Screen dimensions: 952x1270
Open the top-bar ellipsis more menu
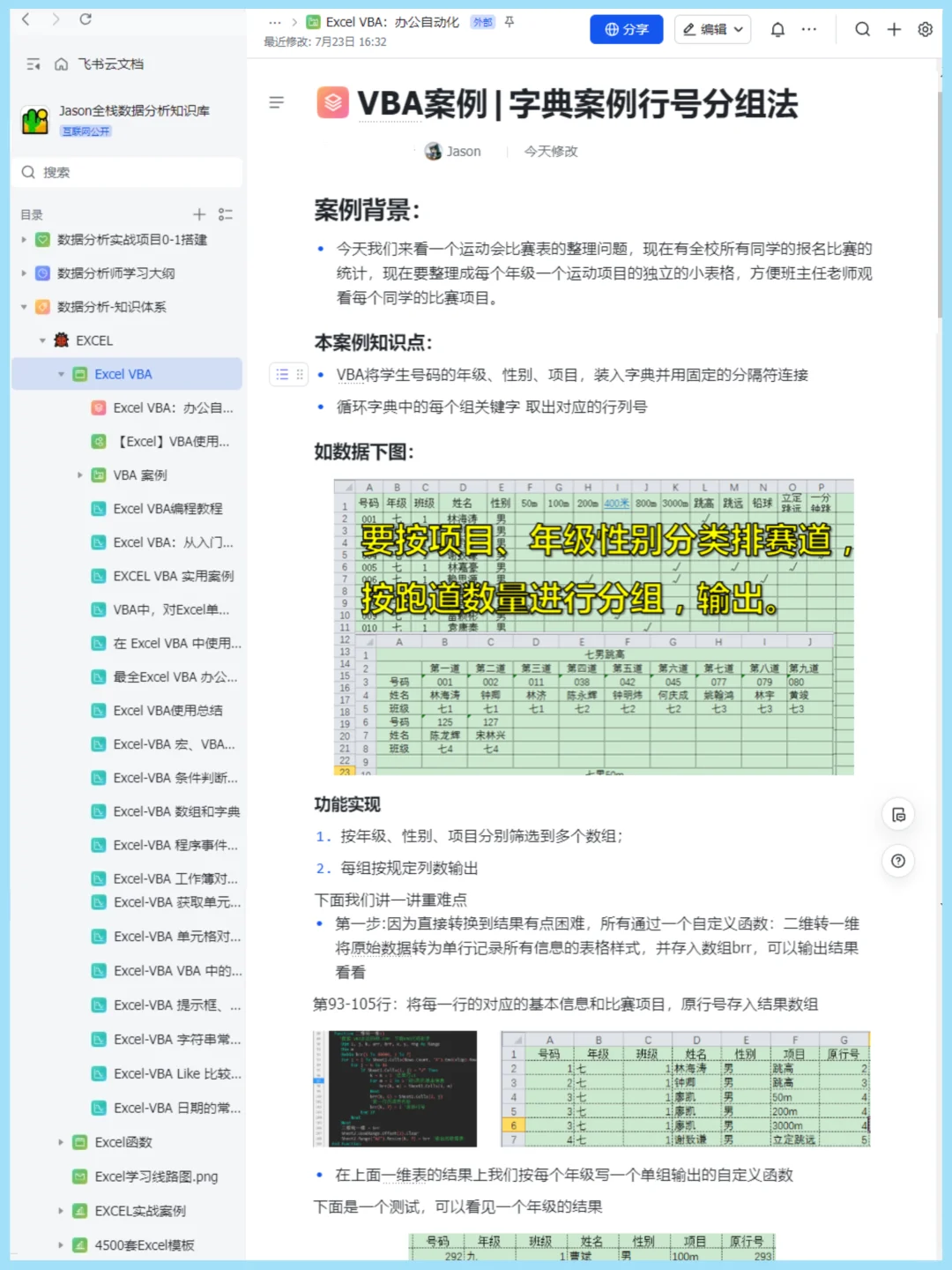pyautogui.click(x=808, y=29)
